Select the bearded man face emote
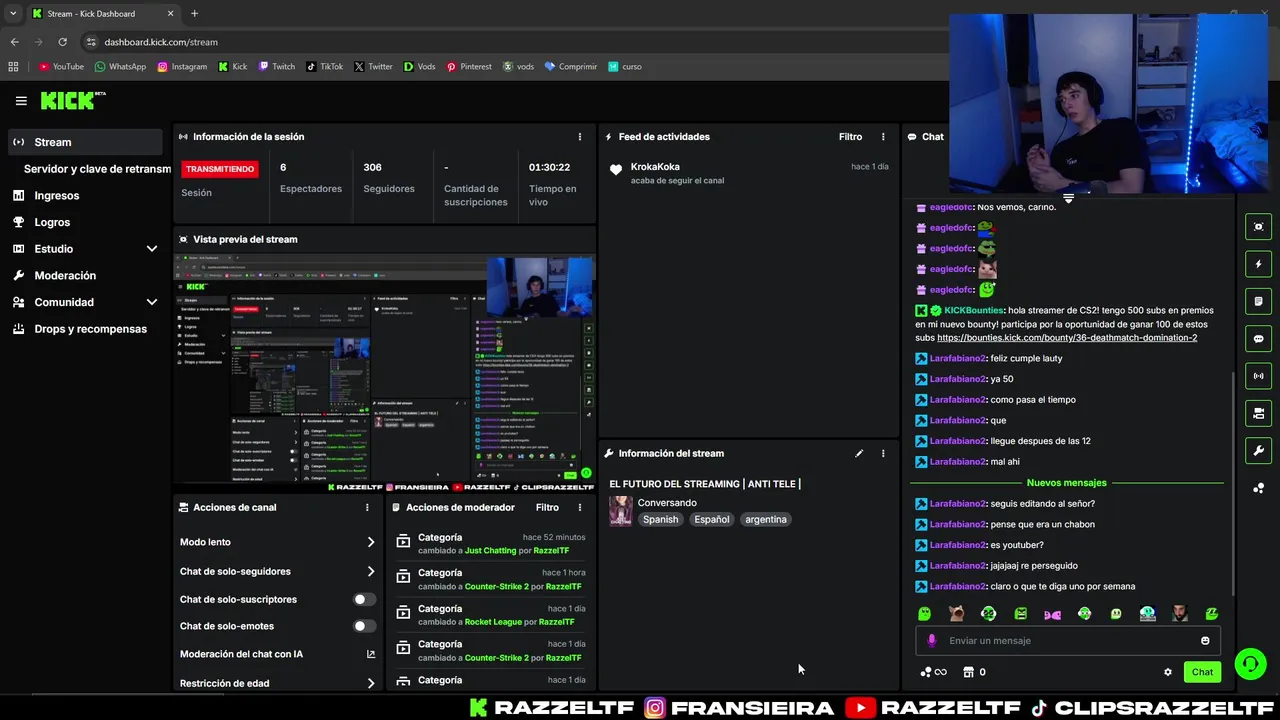 click(x=1180, y=613)
